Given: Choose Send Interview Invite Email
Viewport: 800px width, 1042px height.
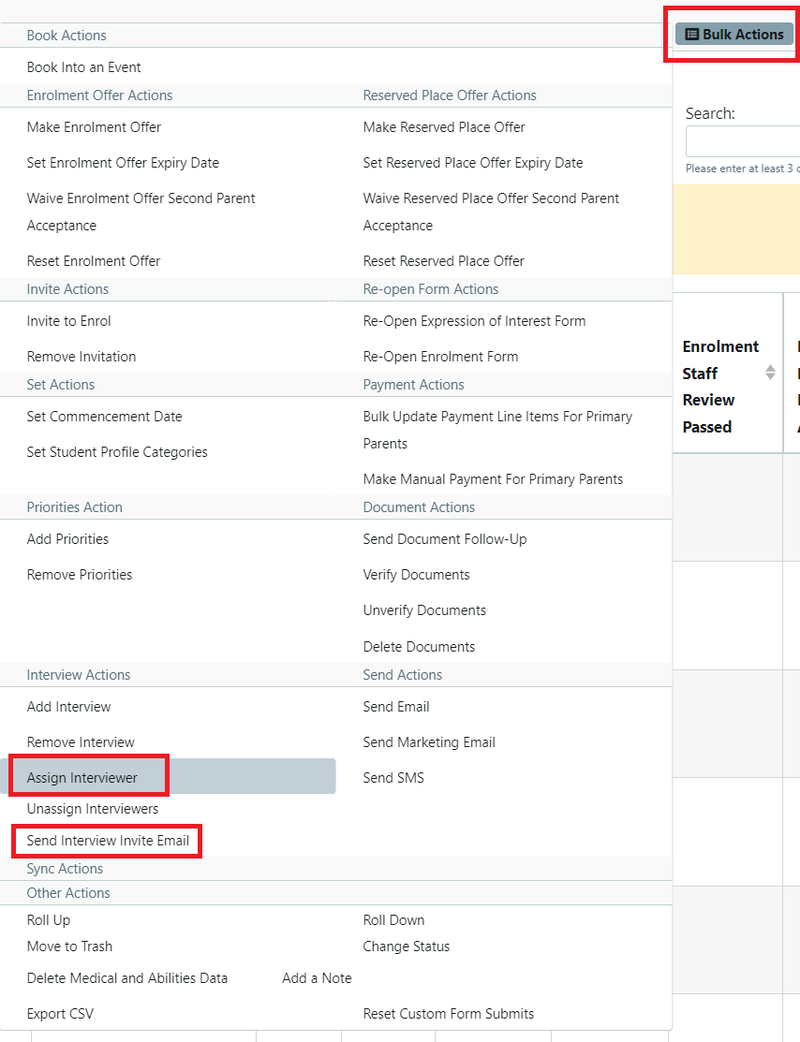Looking at the screenshot, I should [108, 840].
